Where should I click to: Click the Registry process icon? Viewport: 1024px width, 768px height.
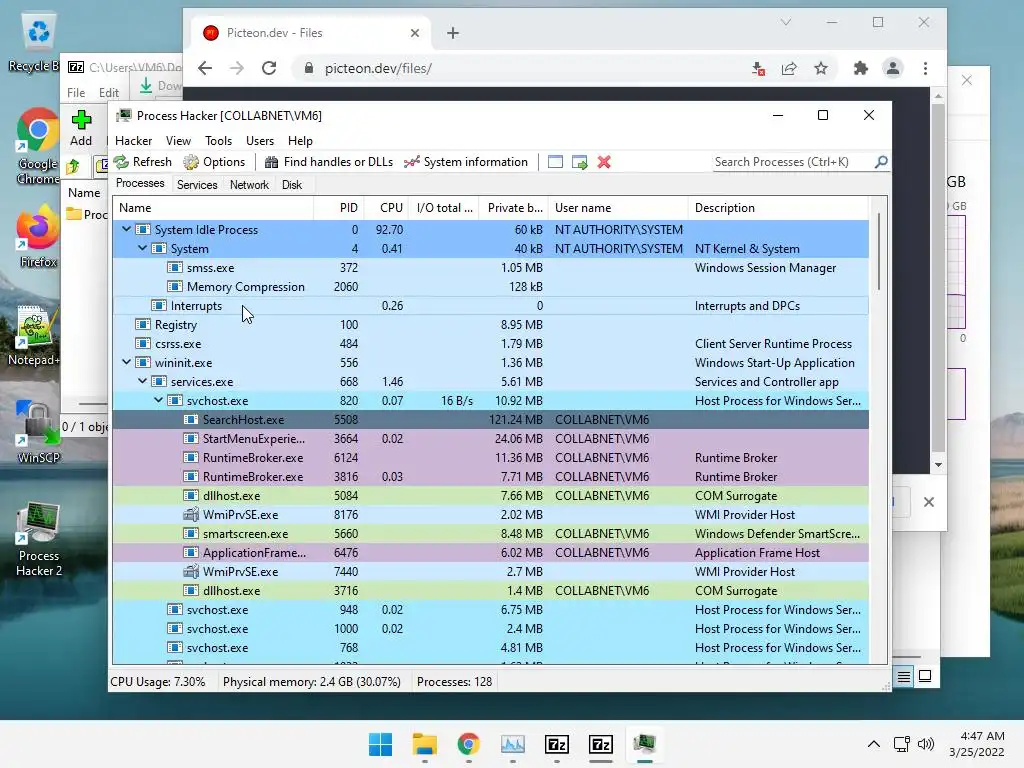click(x=143, y=324)
